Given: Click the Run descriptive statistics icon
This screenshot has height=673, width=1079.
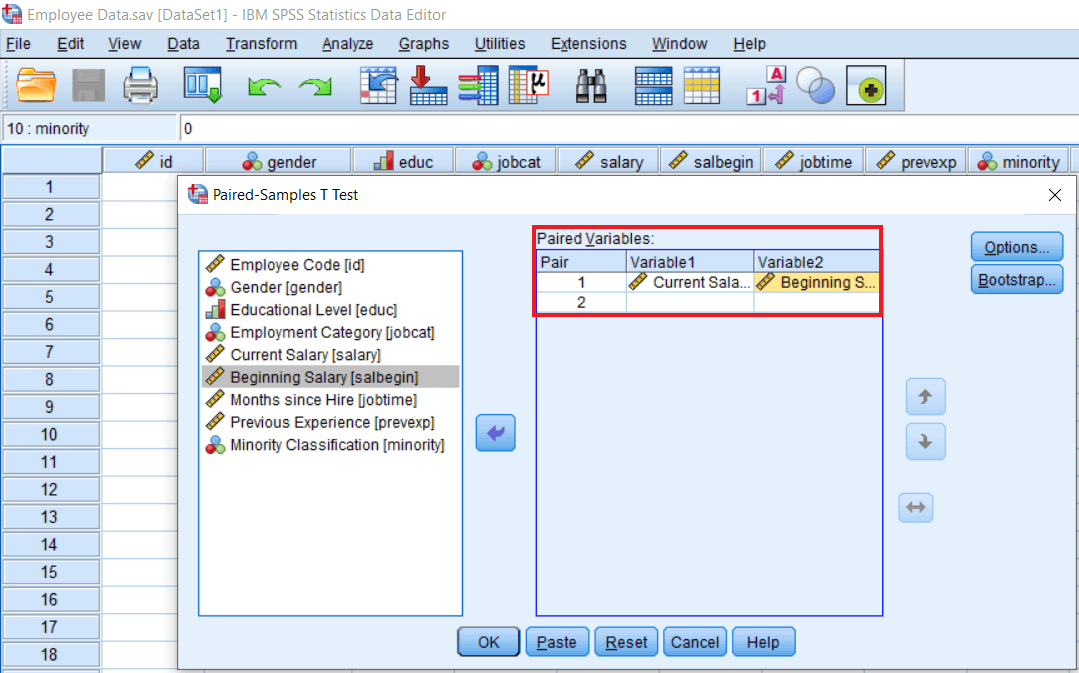Looking at the screenshot, I should [x=528, y=86].
